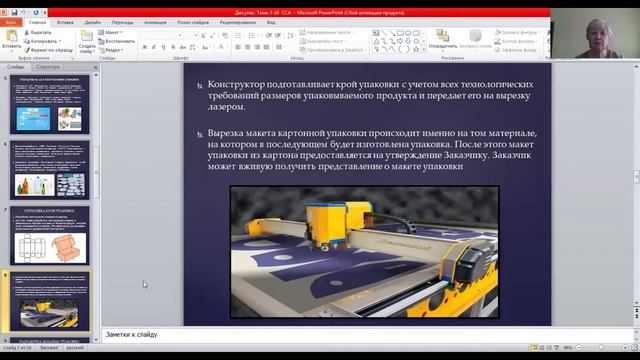Open font color picker A
The height and width of the screenshot is (360, 640).
point(221,47)
